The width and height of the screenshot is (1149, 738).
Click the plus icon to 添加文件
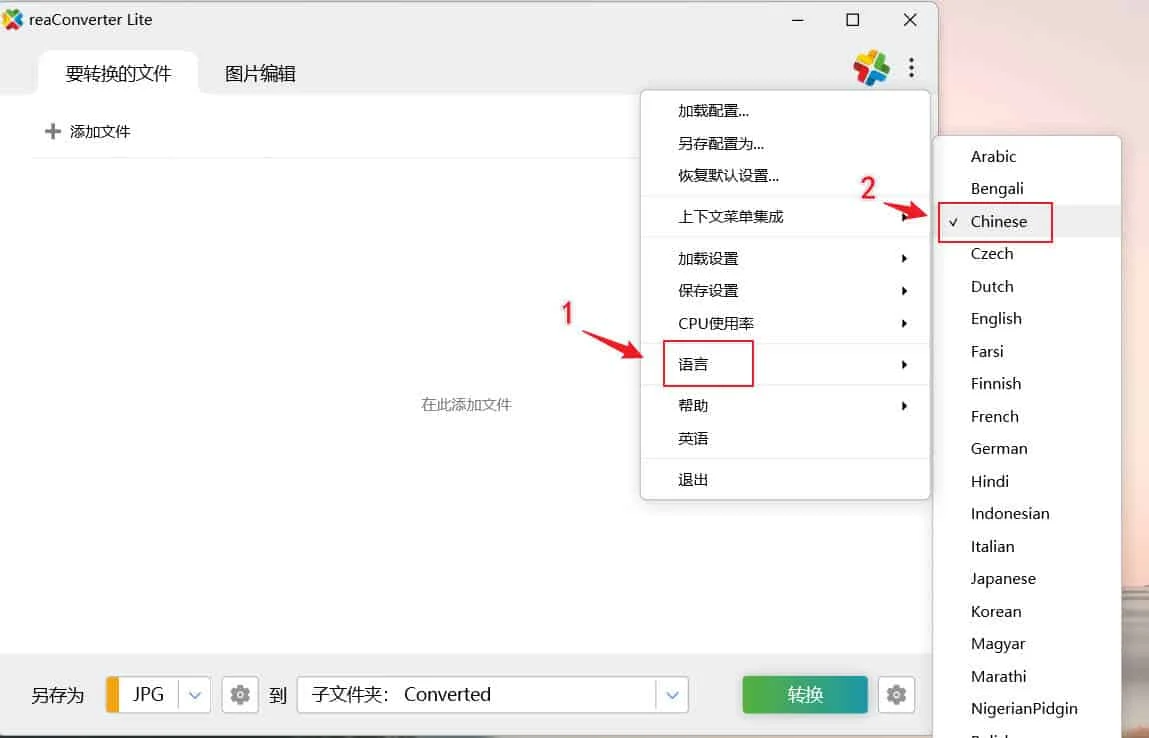[x=52, y=131]
